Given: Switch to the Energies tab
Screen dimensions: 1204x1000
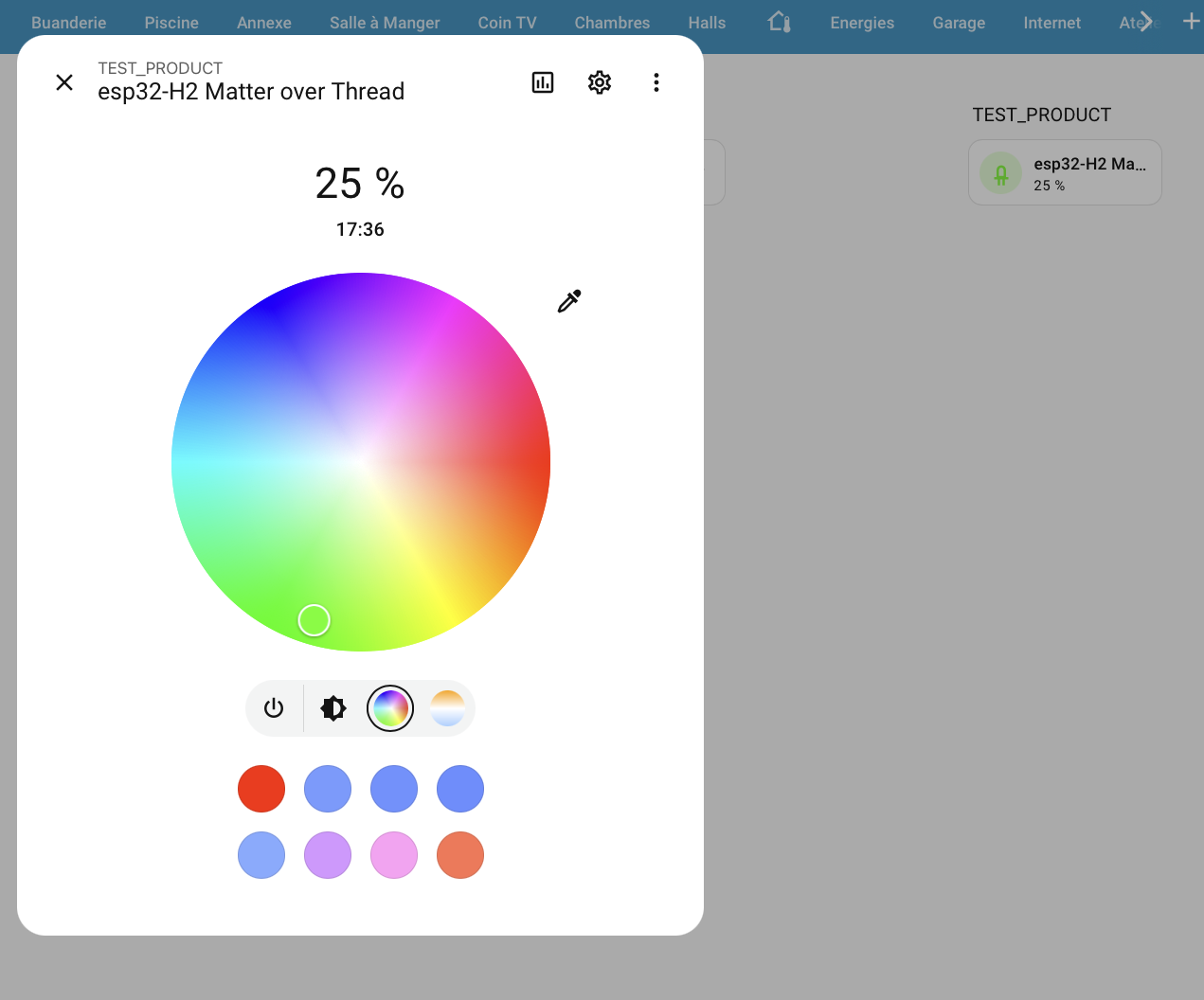Looking at the screenshot, I should click(x=861, y=22).
